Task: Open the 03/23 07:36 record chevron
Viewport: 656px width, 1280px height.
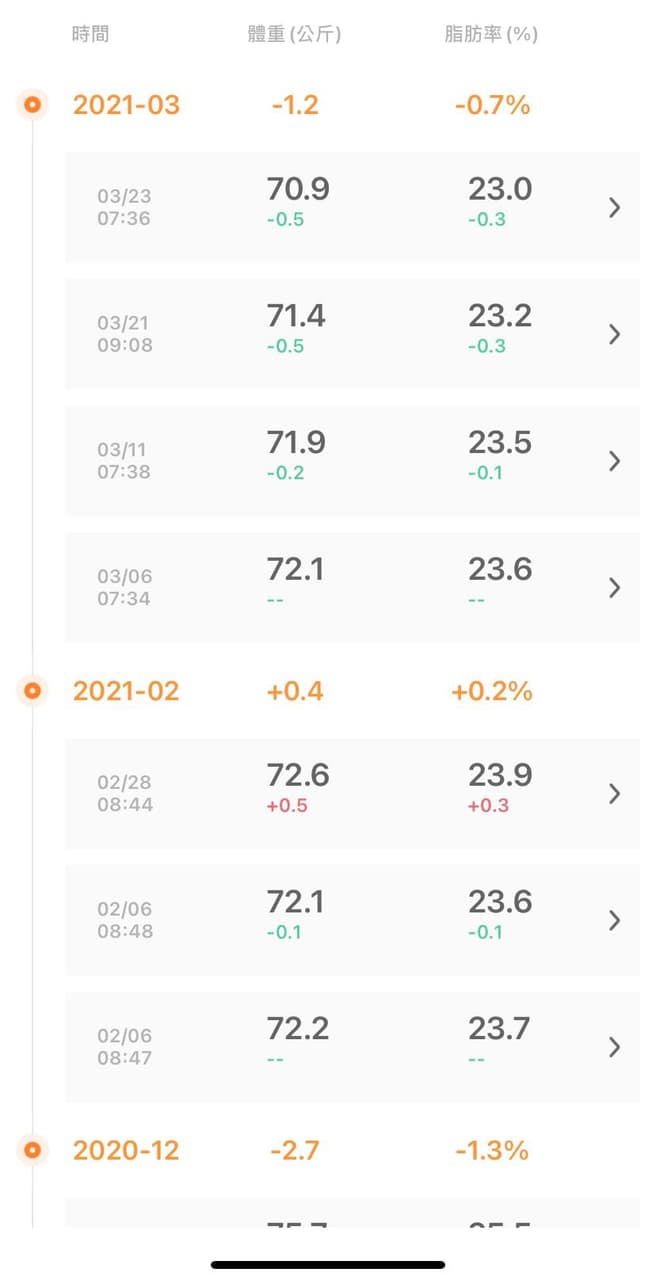Action: point(614,208)
